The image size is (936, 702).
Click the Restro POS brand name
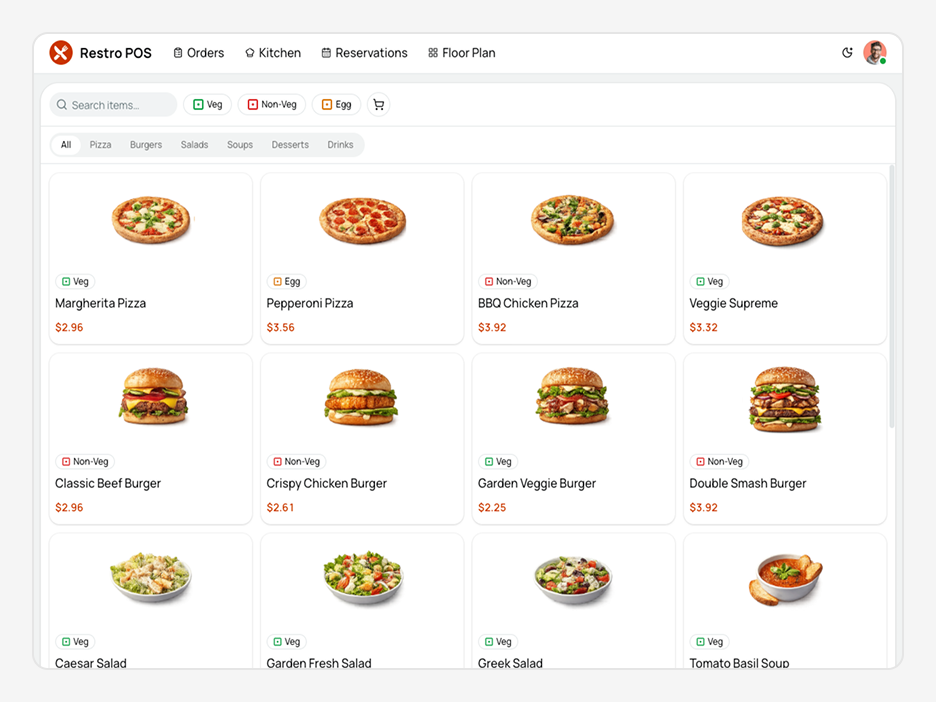116,53
